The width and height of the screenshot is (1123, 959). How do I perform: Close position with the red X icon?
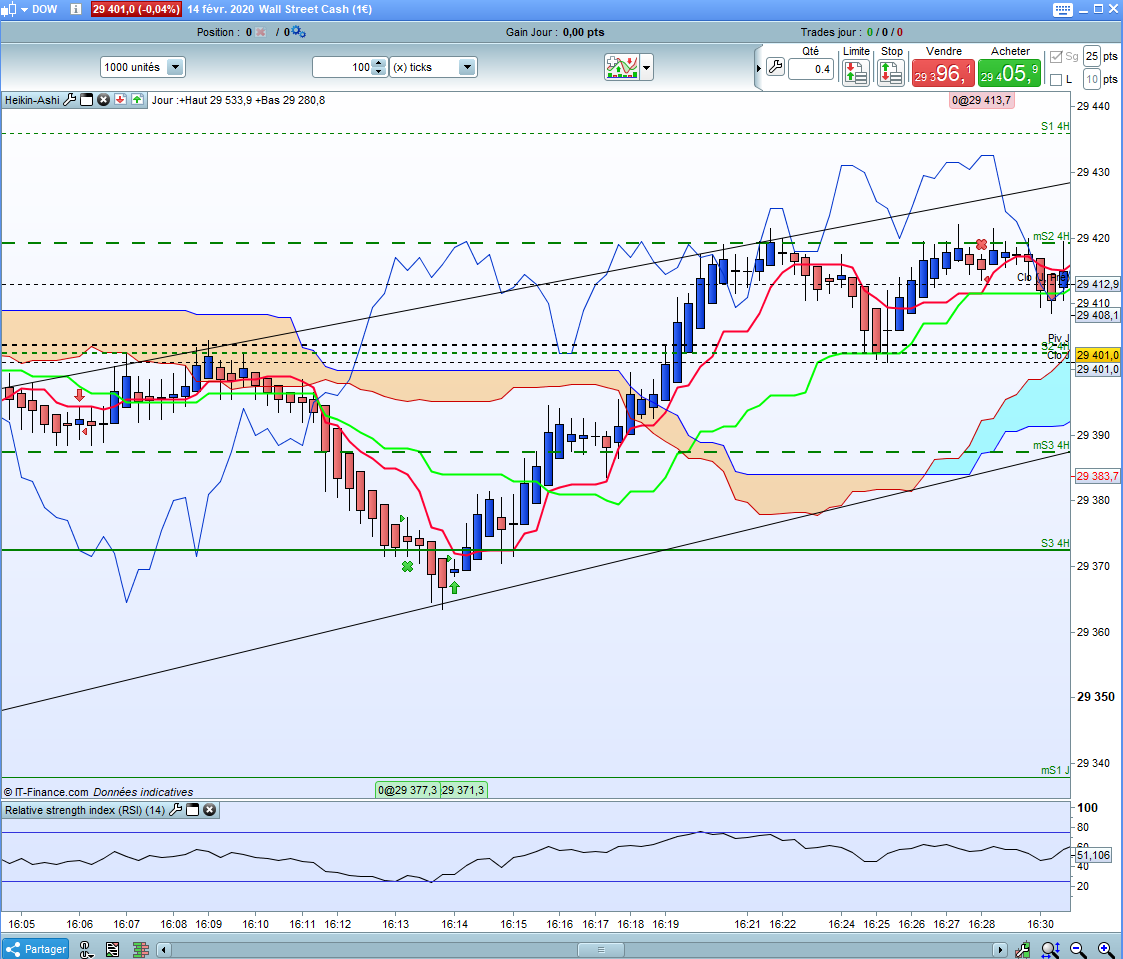[x=261, y=32]
